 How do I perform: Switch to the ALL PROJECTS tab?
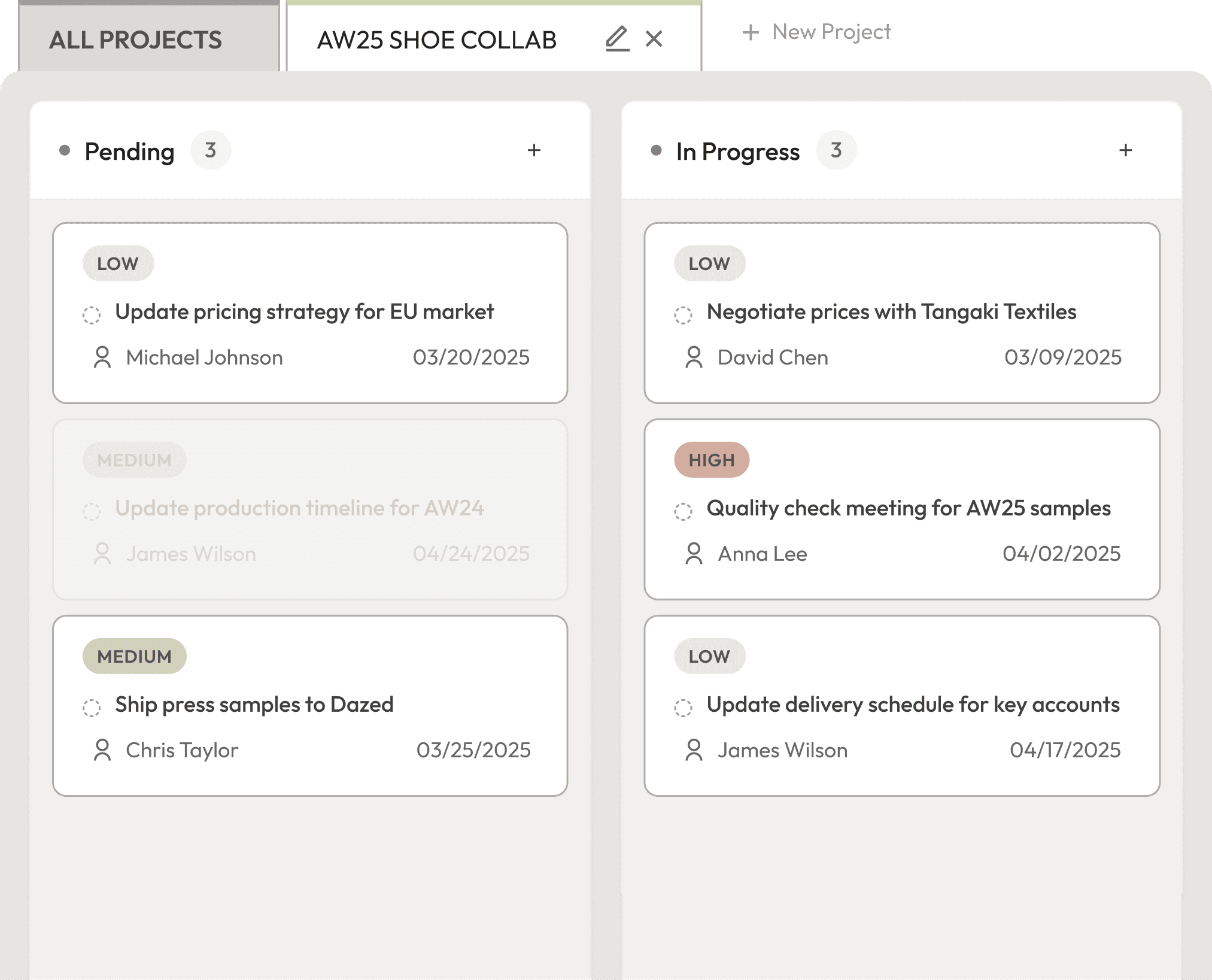[x=136, y=40]
